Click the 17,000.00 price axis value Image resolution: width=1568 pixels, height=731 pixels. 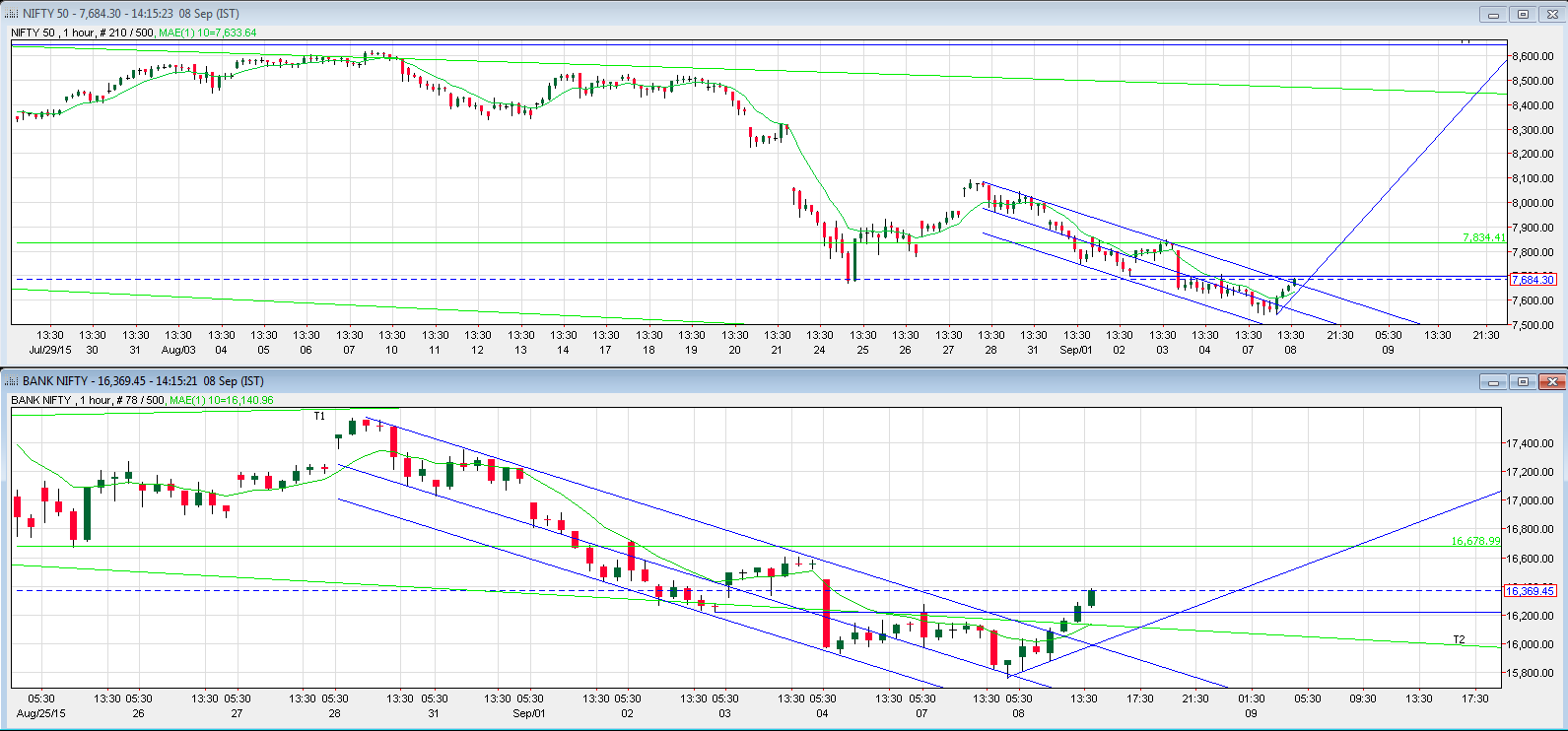(1531, 500)
